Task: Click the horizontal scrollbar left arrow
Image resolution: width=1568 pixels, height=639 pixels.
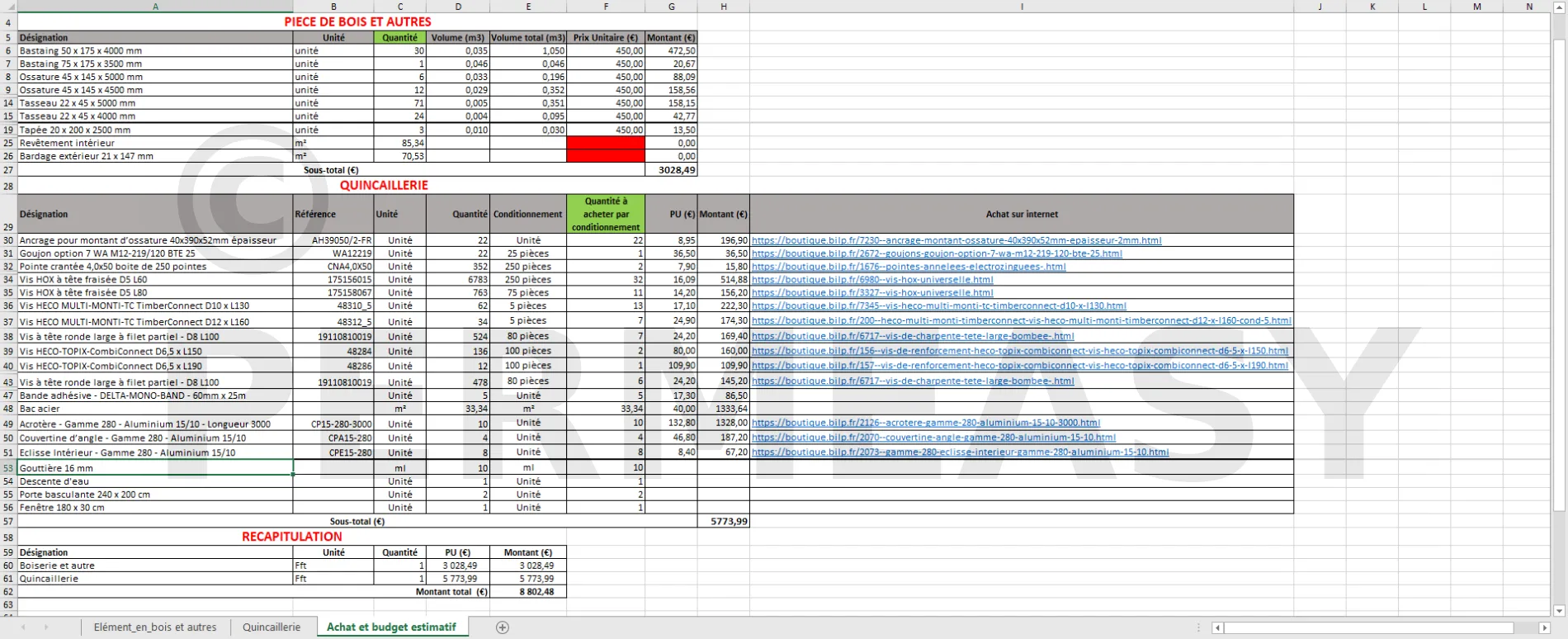Action: pyautogui.click(x=1217, y=628)
